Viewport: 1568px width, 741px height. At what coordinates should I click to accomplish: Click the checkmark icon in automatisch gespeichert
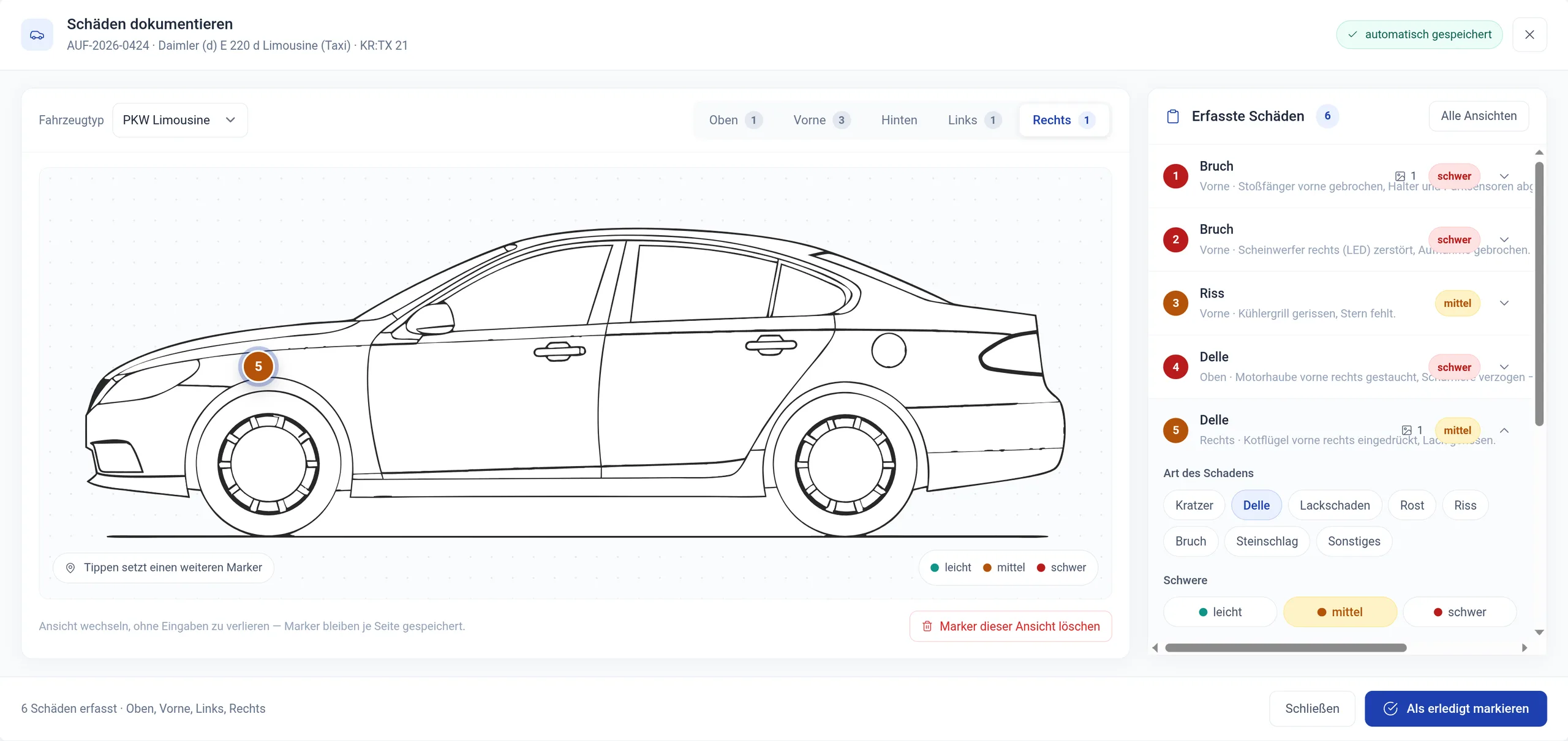[x=1352, y=35]
